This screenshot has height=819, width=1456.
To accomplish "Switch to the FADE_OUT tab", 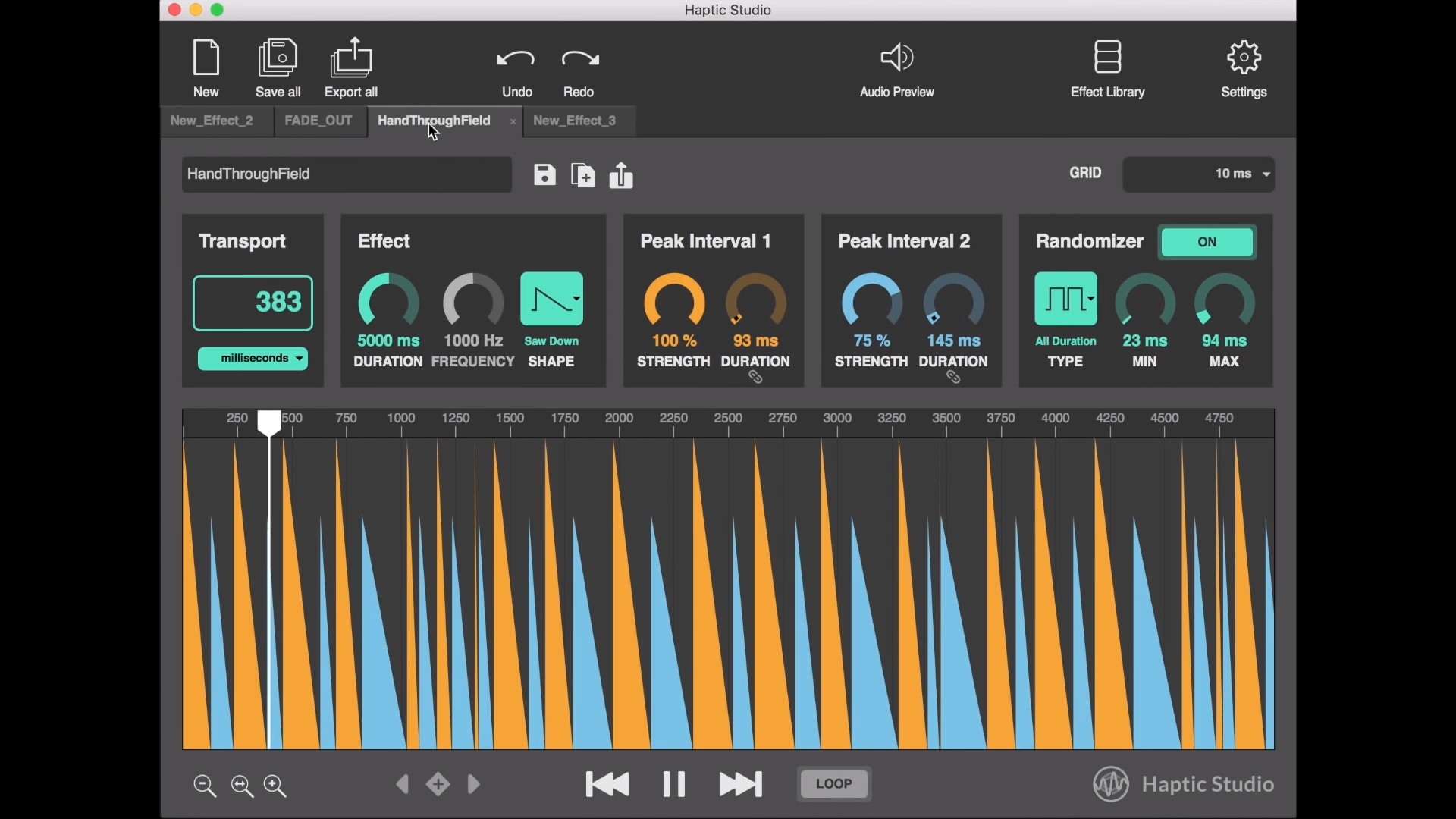I will coord(318,121).
